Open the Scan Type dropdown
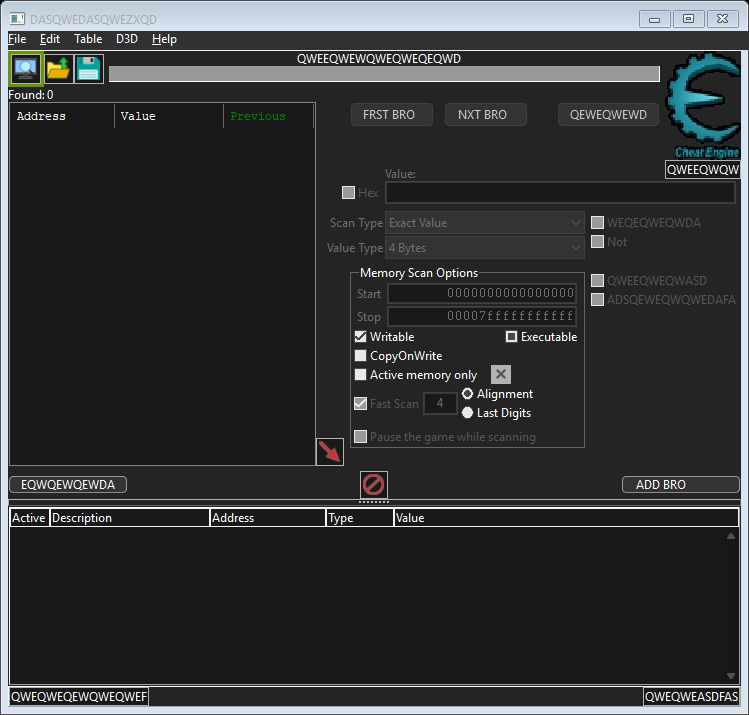 click(x=485, y=223)
